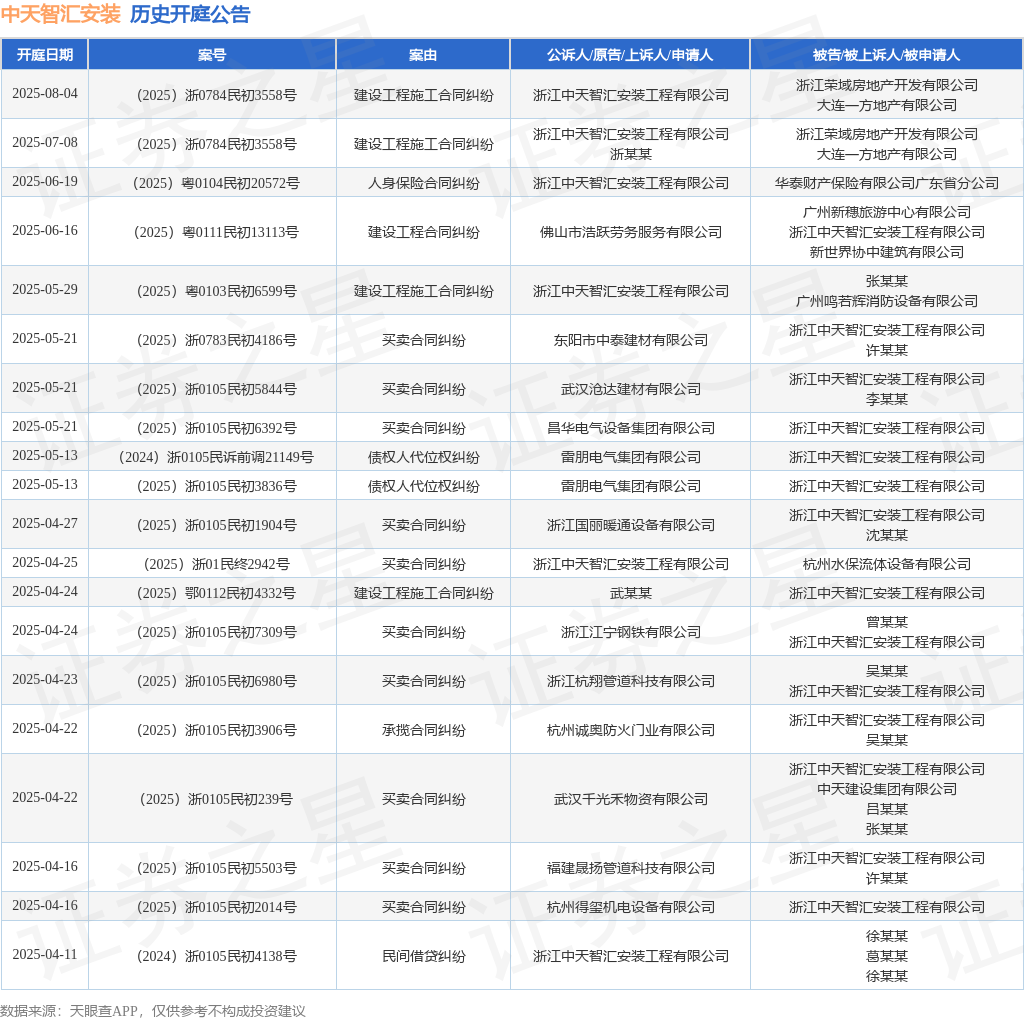Select 杭州水保流体设备有限公司 cell
1024x1020 pixels.
886,564
